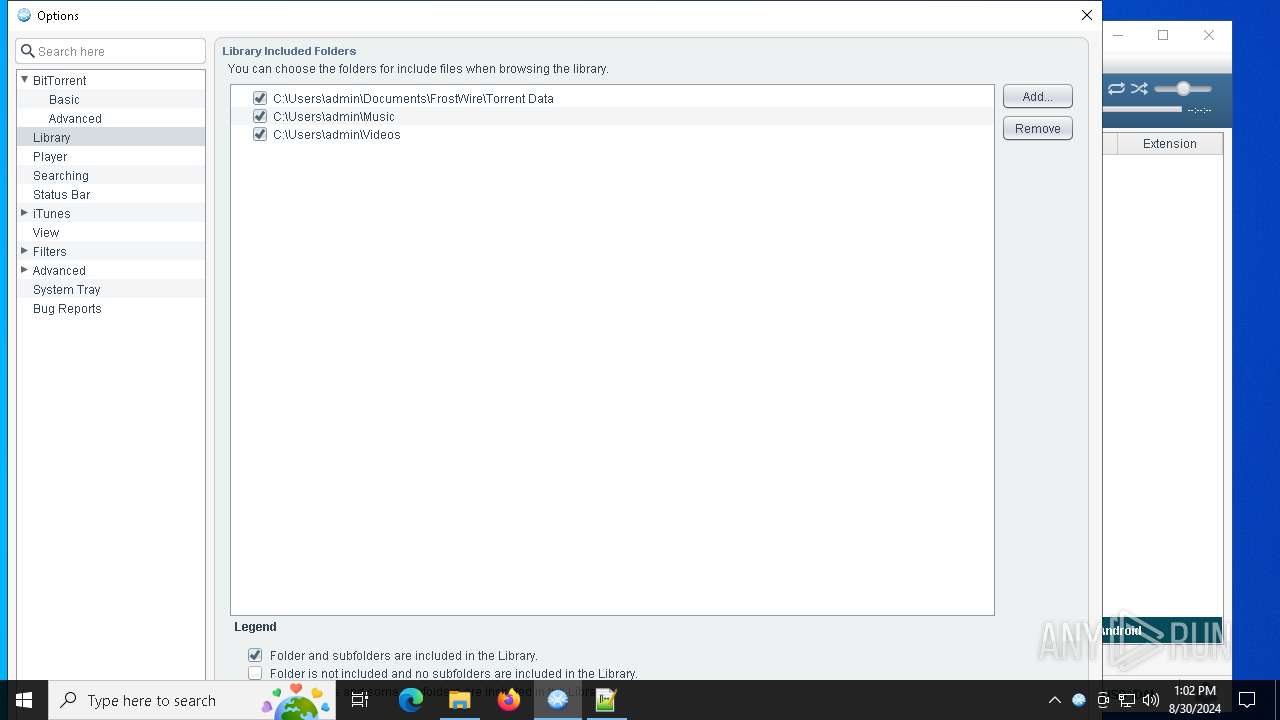1280x720 pixels.
Task: Open the System Tray options page
Action: pos(67,289)
